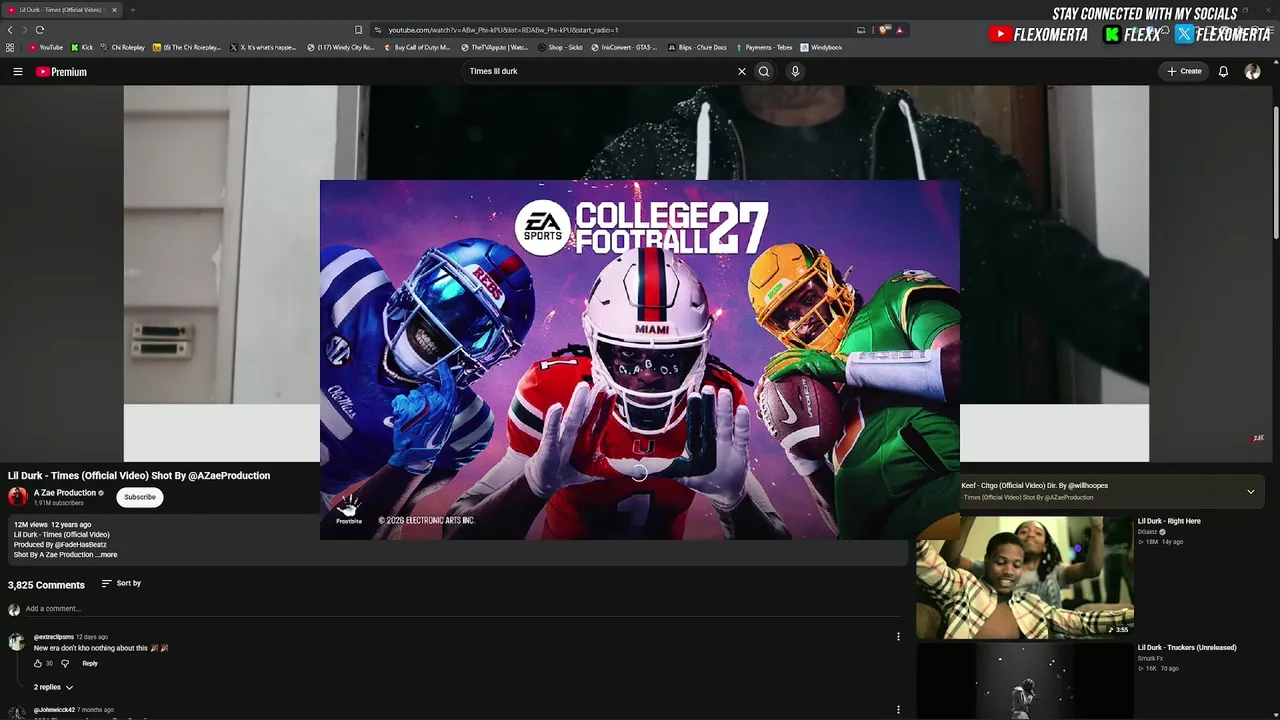Select the video title text
This screenshot has height=720, width=1280.
pos(139,476)
